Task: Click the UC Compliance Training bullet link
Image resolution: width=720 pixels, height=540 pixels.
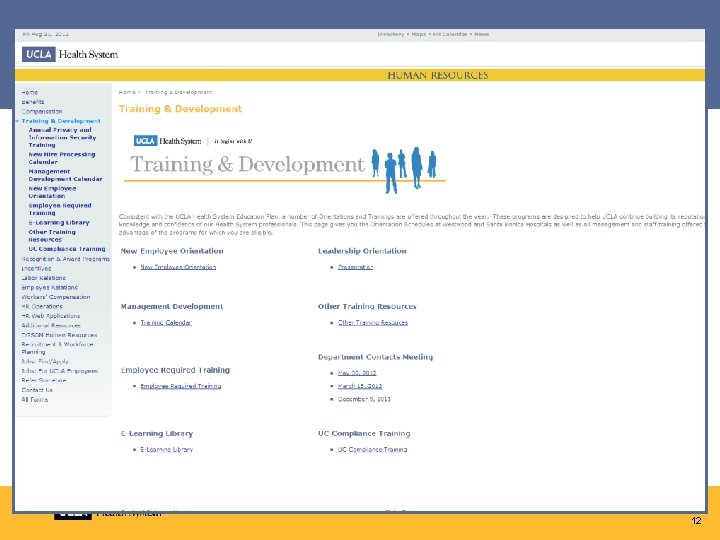Action: tap(372, 450)
